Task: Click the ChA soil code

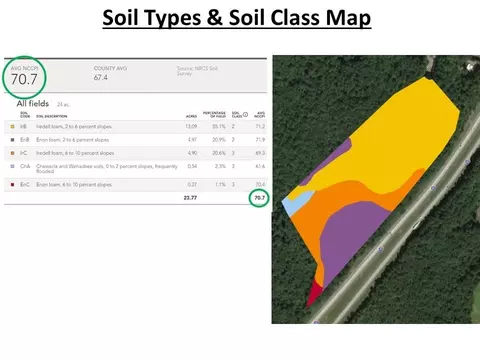Action: tap(25, 166)
